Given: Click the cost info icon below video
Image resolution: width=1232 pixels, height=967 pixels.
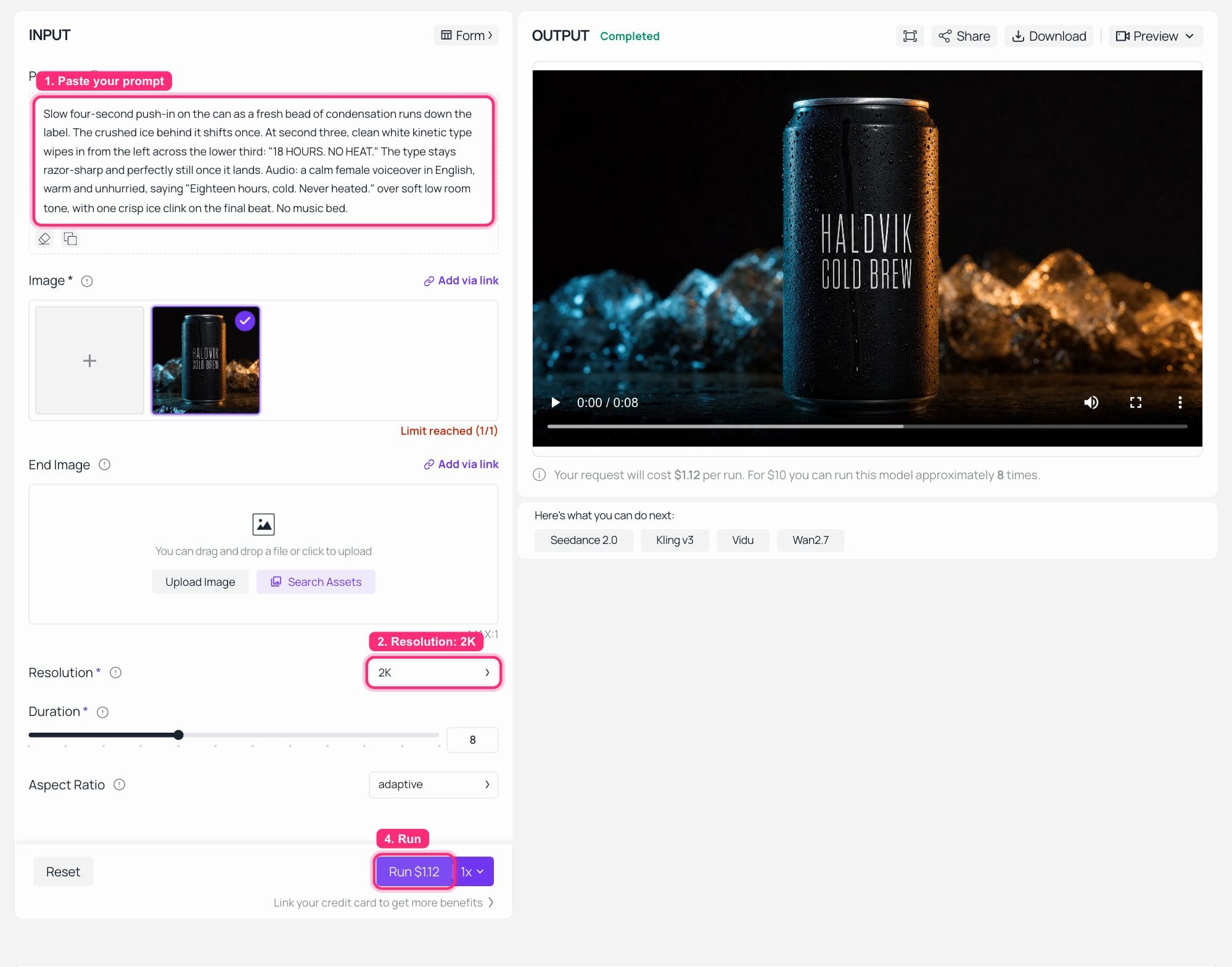Looking at the screenshot, I should click(x=539, y=475).
